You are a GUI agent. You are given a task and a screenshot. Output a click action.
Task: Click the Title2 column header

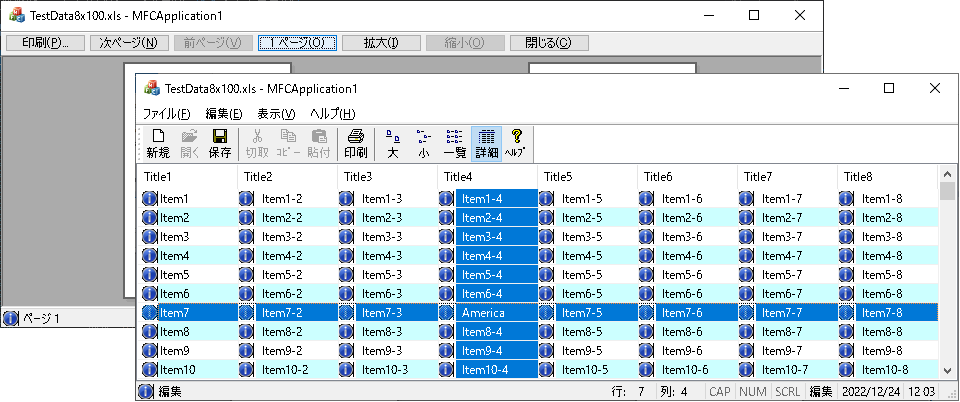(287, 177)
